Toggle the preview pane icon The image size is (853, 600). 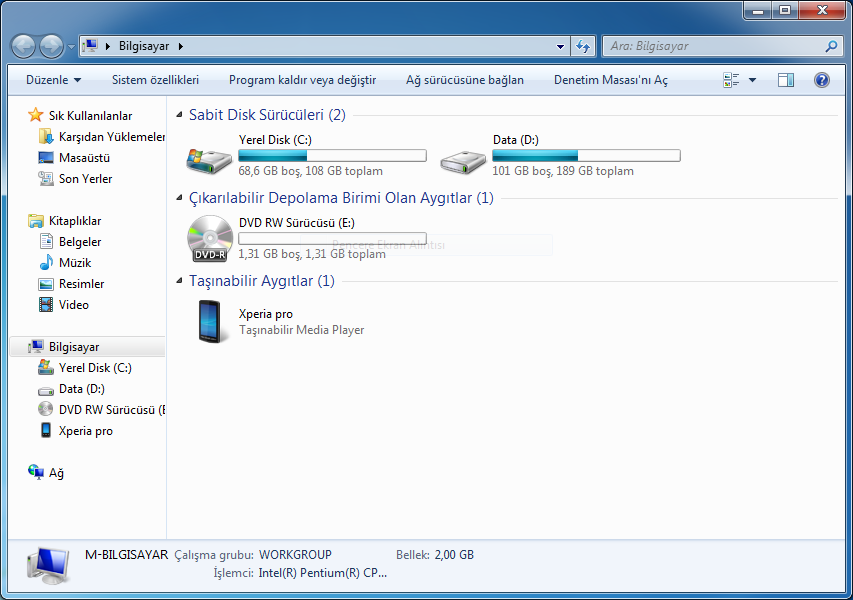(786, 80)
